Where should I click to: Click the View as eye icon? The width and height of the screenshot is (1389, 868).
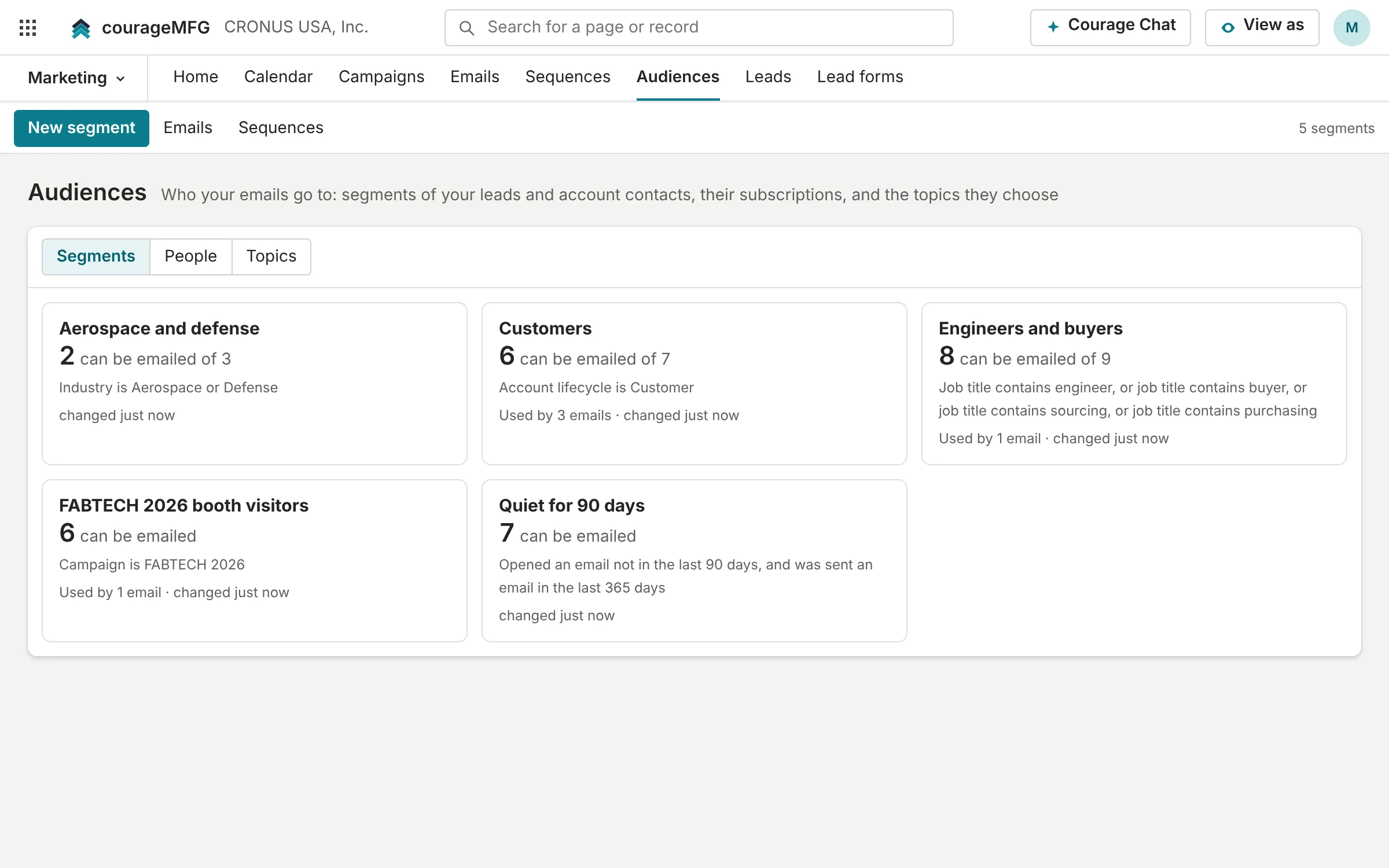[1228, 27]
